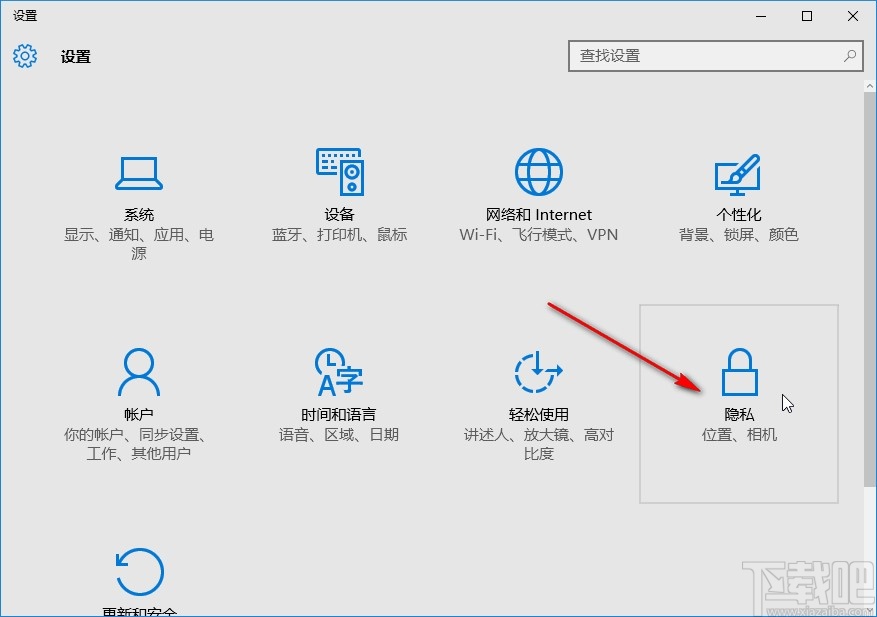Open 更新和安全 settings icon
Viewport: 877px width, 617px height.
pyautogui.click(x=139, y=571)
